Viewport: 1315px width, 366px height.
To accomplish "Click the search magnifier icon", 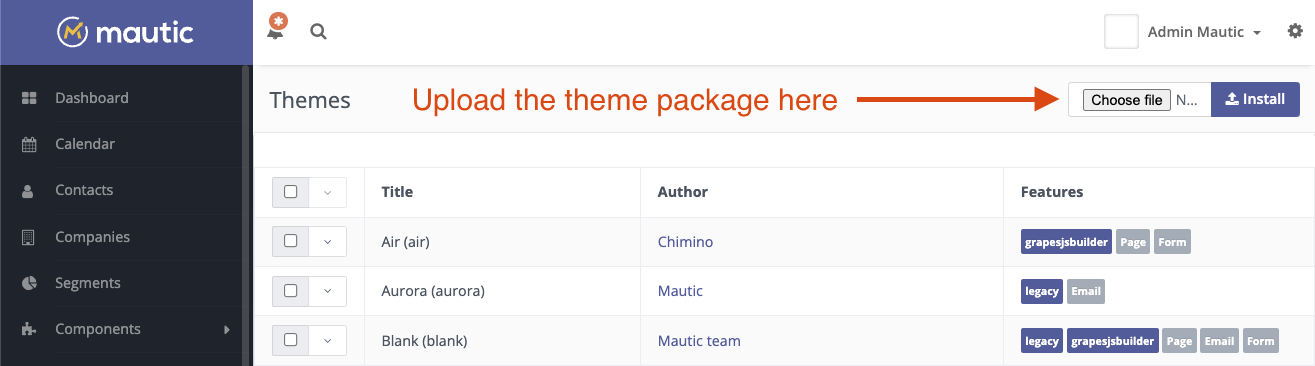I will (x=319, y=32).
